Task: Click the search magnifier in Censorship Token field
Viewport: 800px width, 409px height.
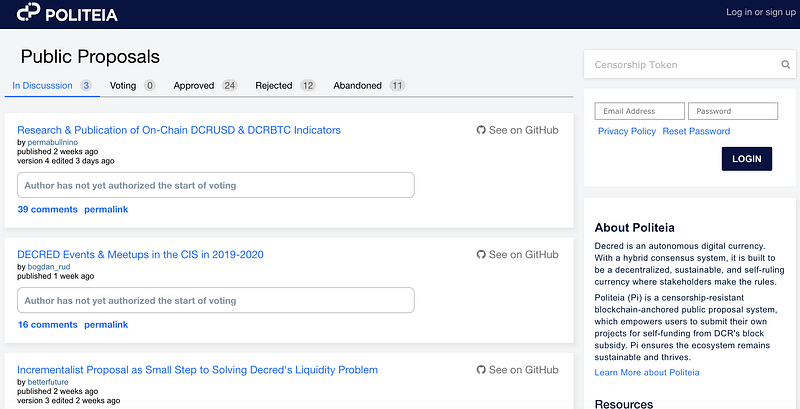Action: click(x=786, y=65)
